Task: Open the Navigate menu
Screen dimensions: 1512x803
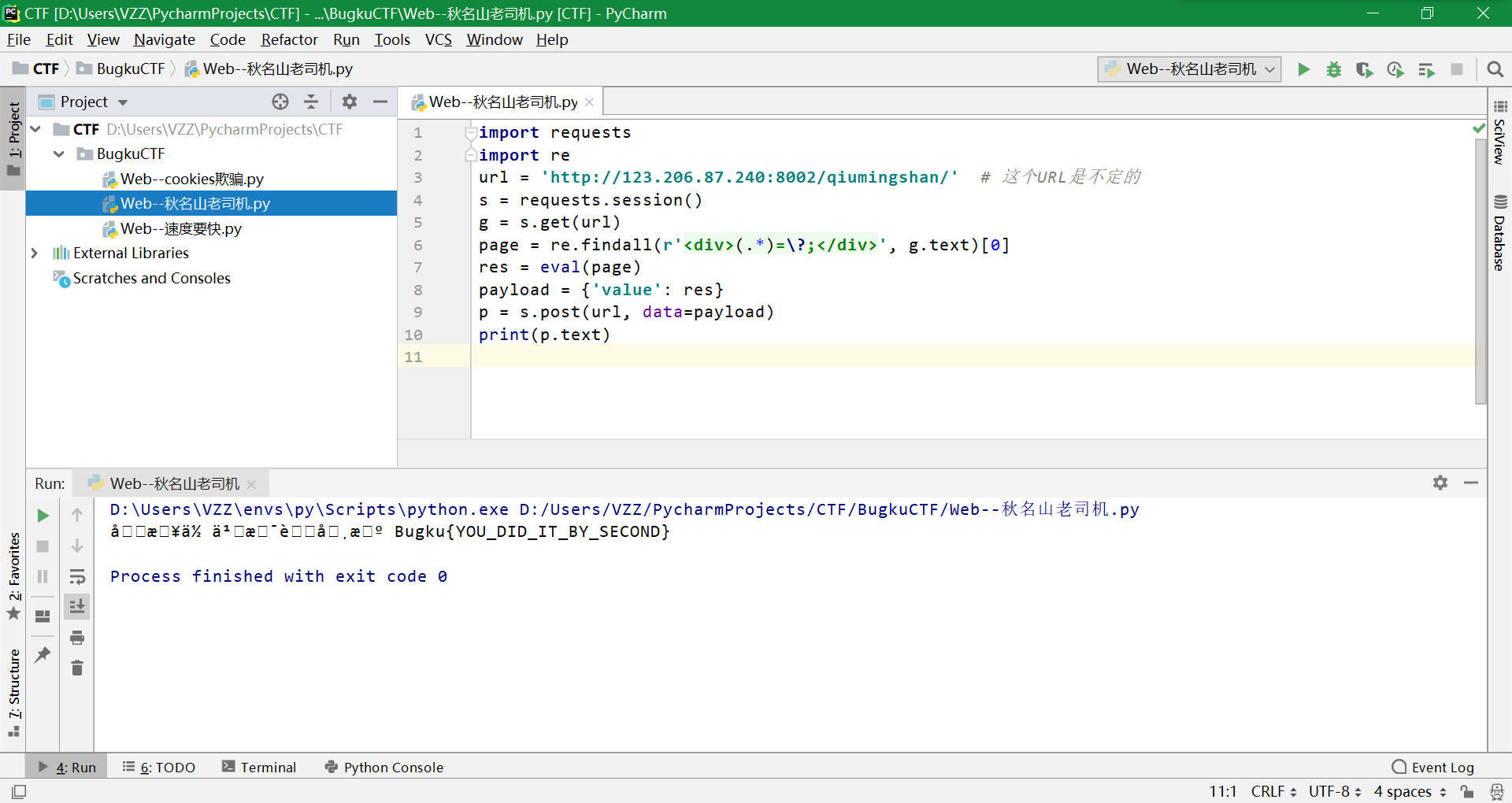Action: [x=165, y=39]
